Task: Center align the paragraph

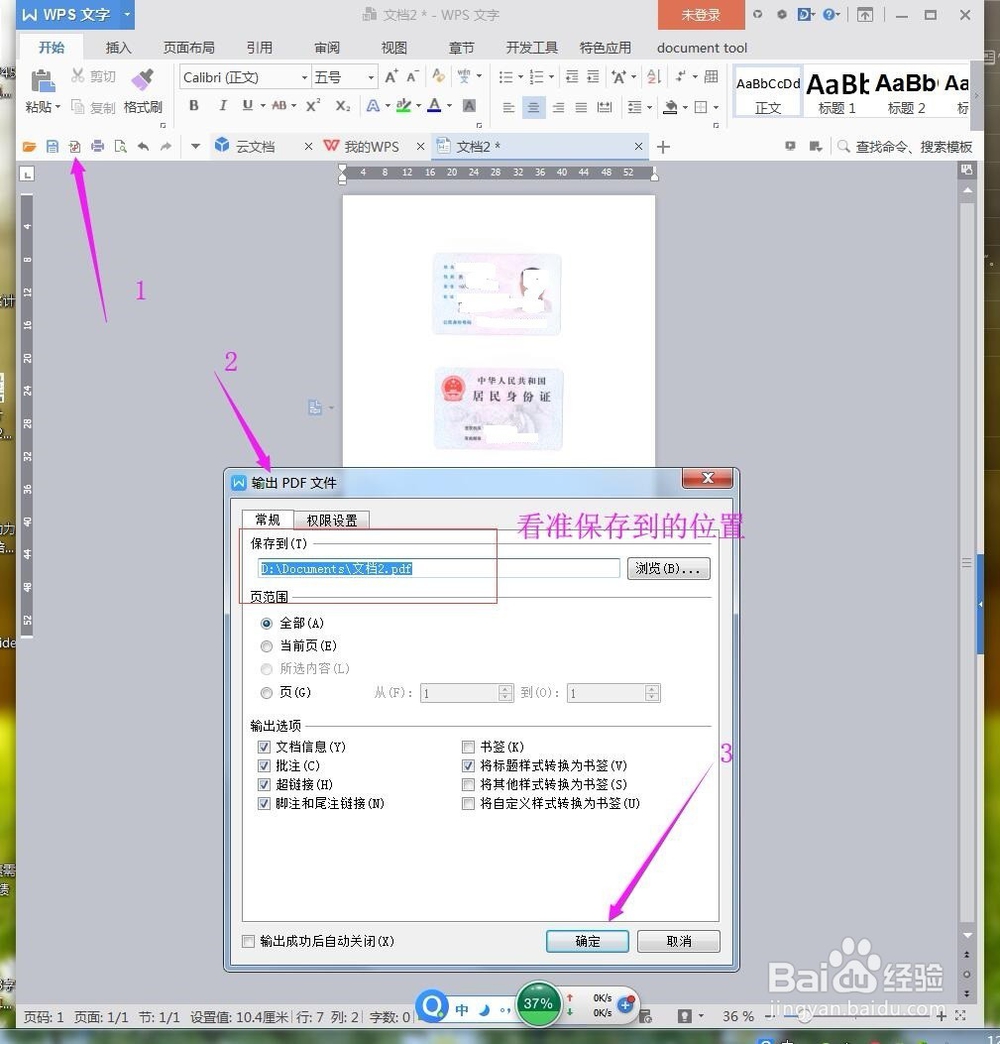Action: (x=533, y=107)
